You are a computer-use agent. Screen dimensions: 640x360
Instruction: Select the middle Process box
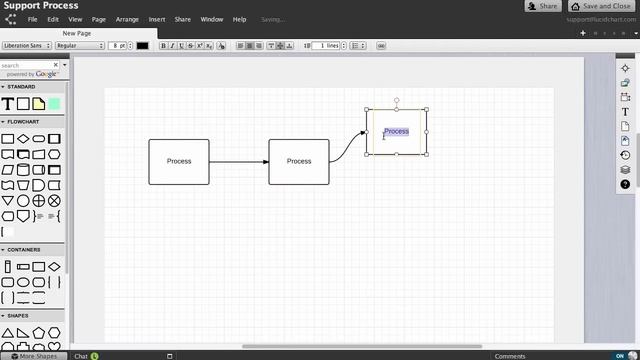pyautogui.click(x=299, y=162)
